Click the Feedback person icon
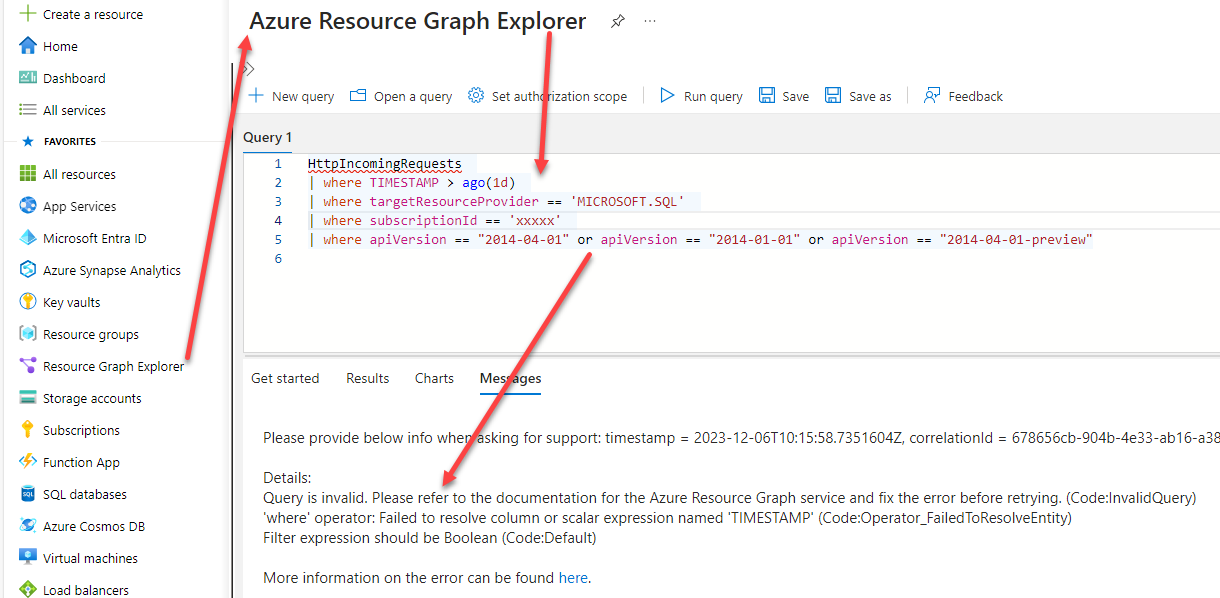The image size is (1220, 598). (932, 96)
